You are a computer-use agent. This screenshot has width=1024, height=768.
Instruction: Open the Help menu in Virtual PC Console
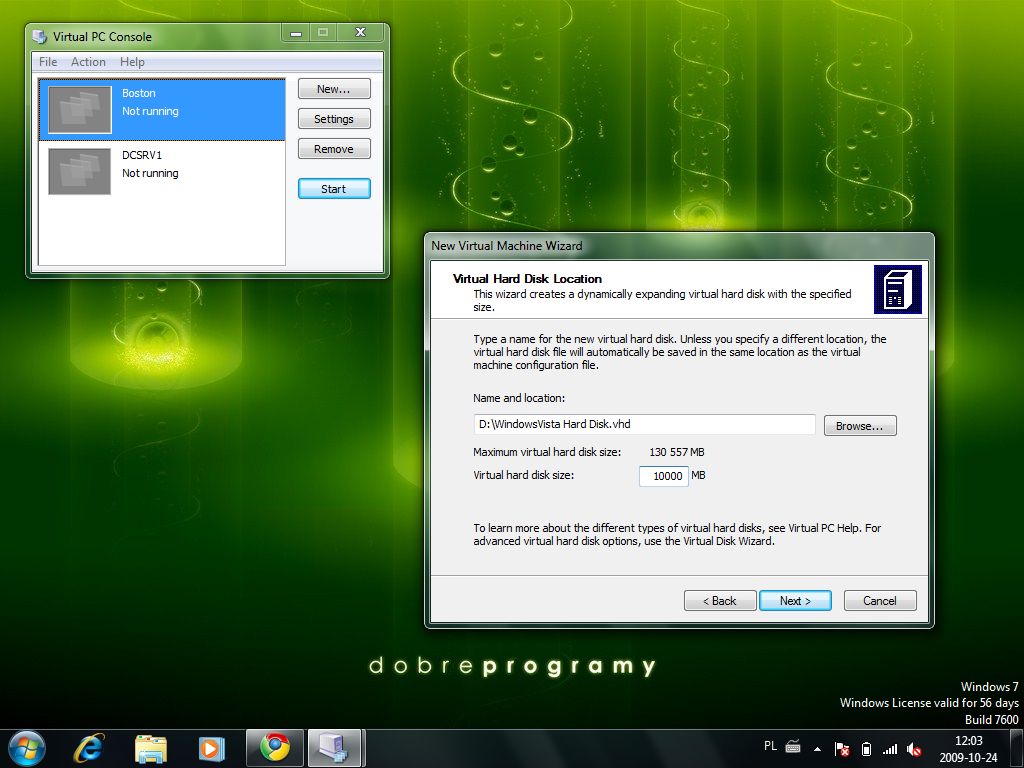(x=132, y=62)
